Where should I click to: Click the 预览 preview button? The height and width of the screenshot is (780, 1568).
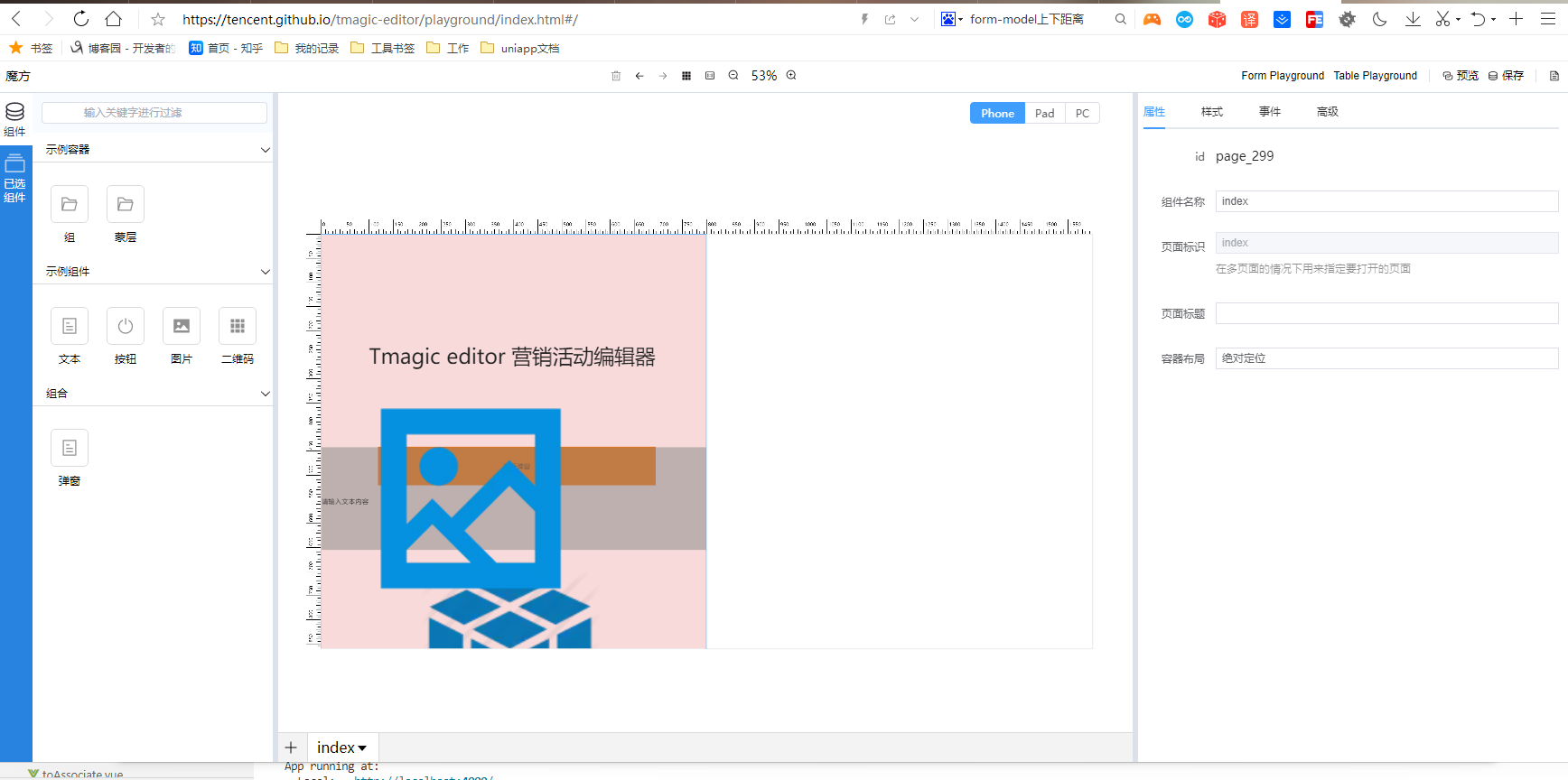coord(1461,76)
